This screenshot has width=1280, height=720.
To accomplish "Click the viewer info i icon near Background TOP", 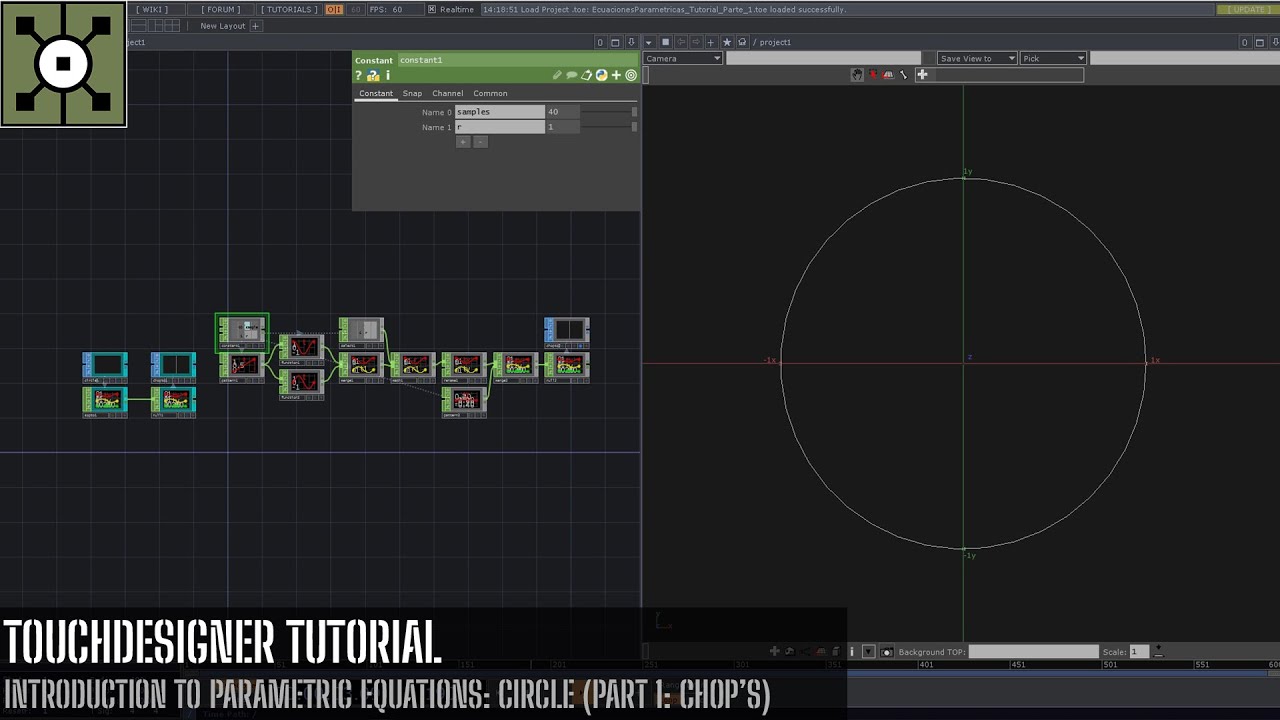I will point(852,652).
